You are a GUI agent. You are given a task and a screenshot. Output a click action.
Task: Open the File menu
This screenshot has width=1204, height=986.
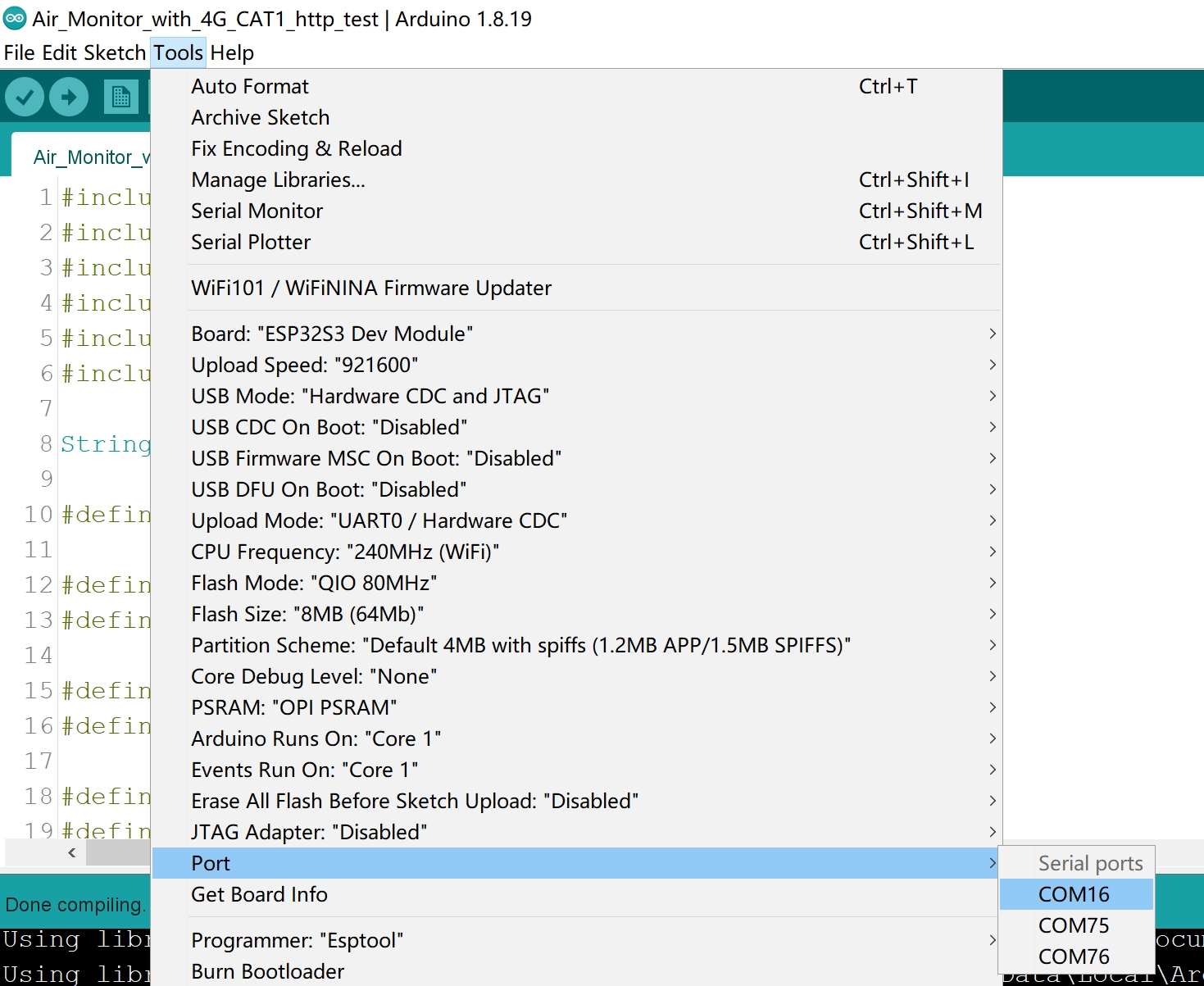click(19, 53)
